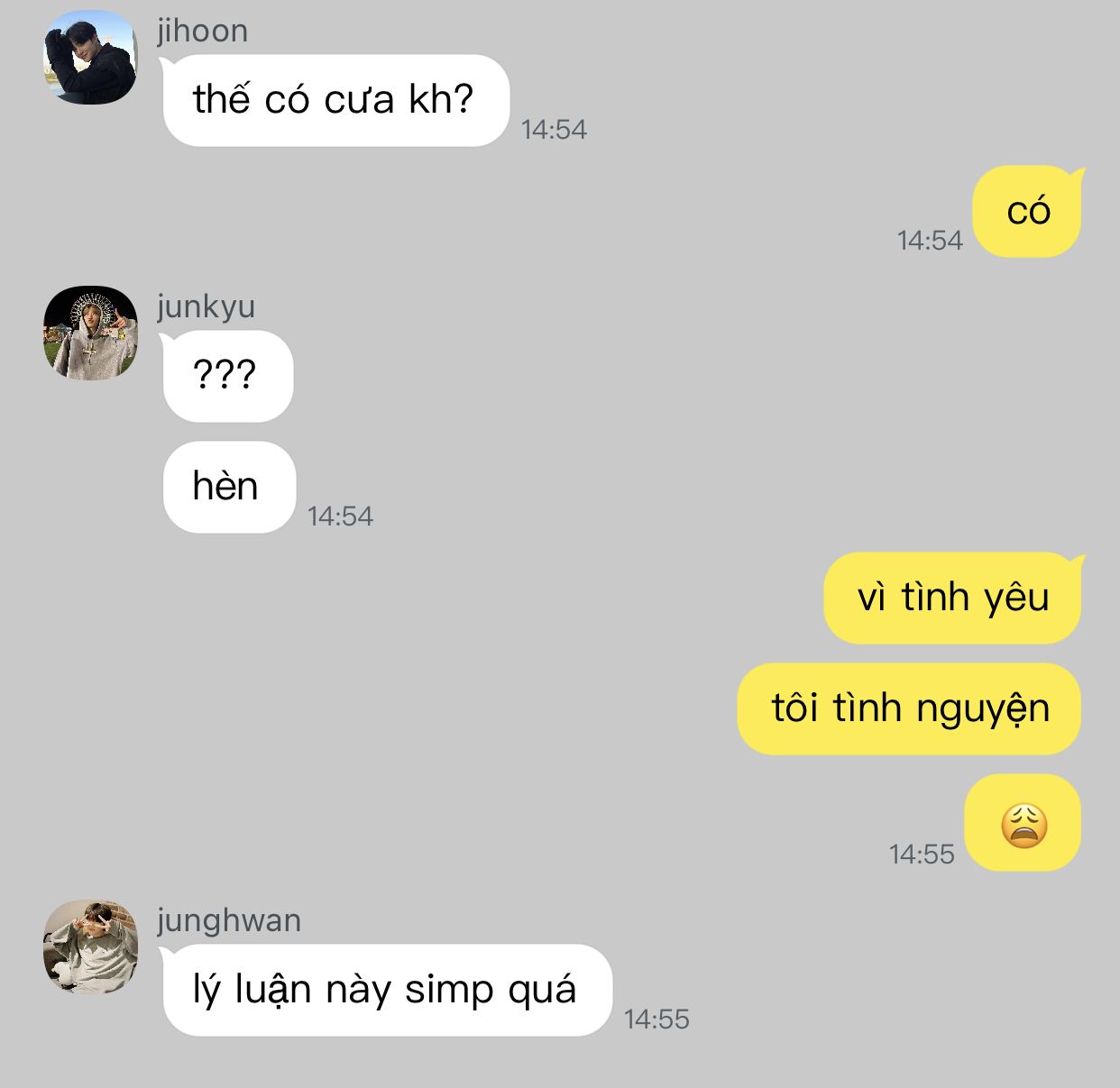Open jihoon's profile picture

pos(90,58)
